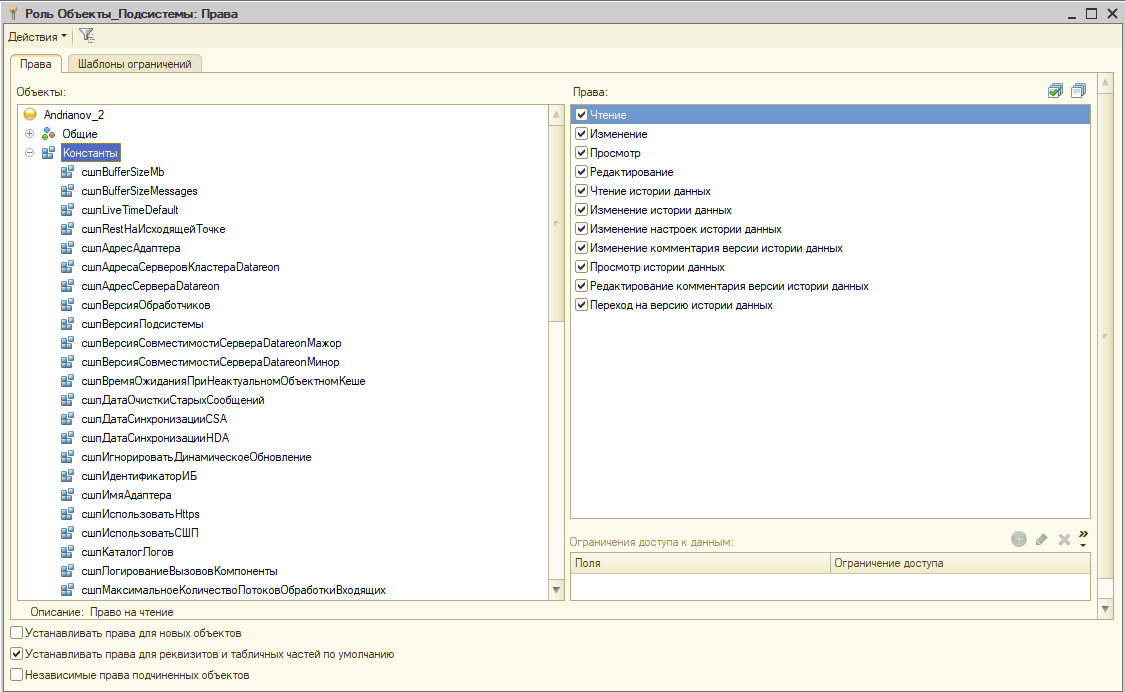Click the add access restriction icon
The width and height of the screenshot is (1125, 692).
click(1019, 539)
